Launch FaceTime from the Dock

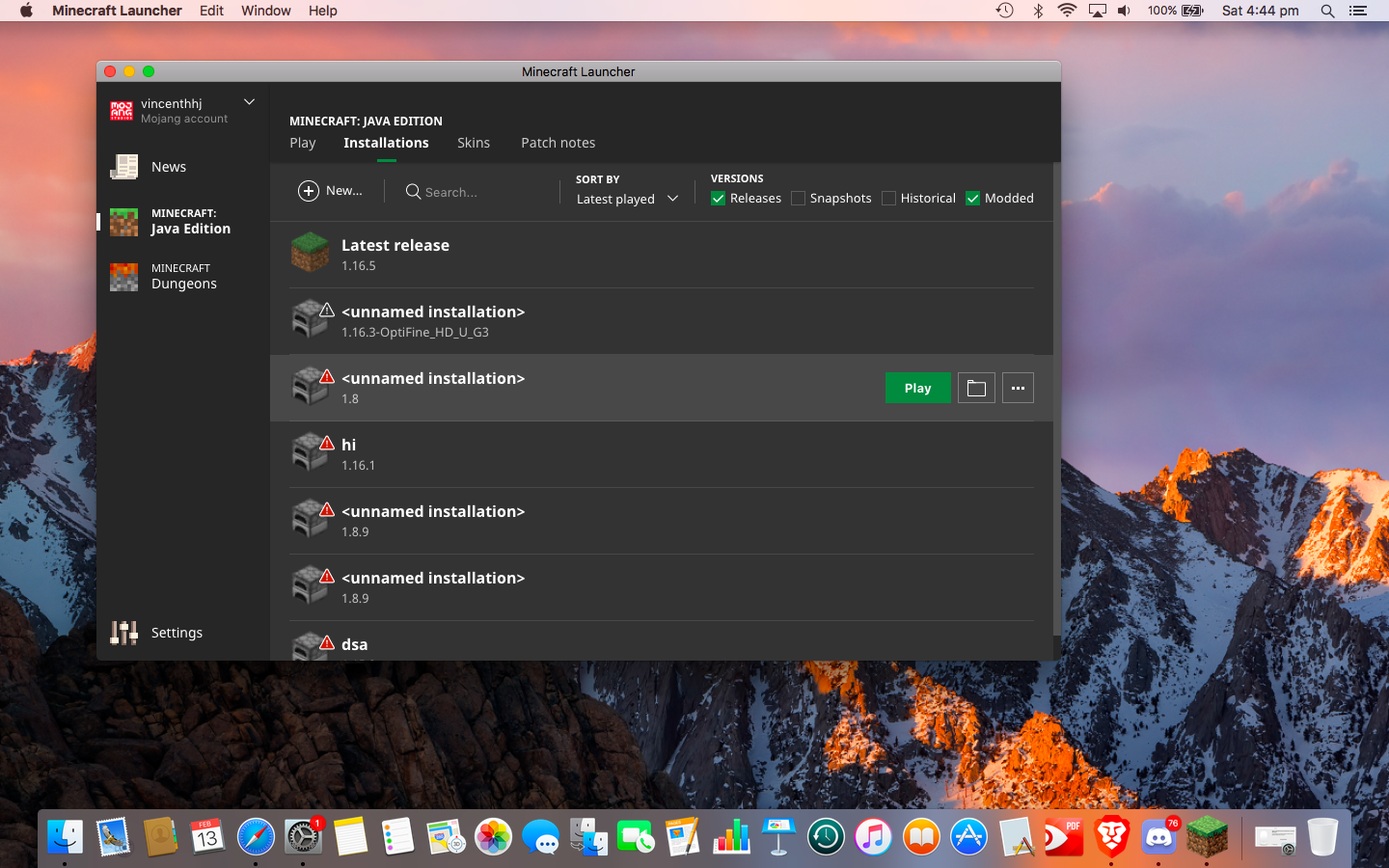point(636,836)
